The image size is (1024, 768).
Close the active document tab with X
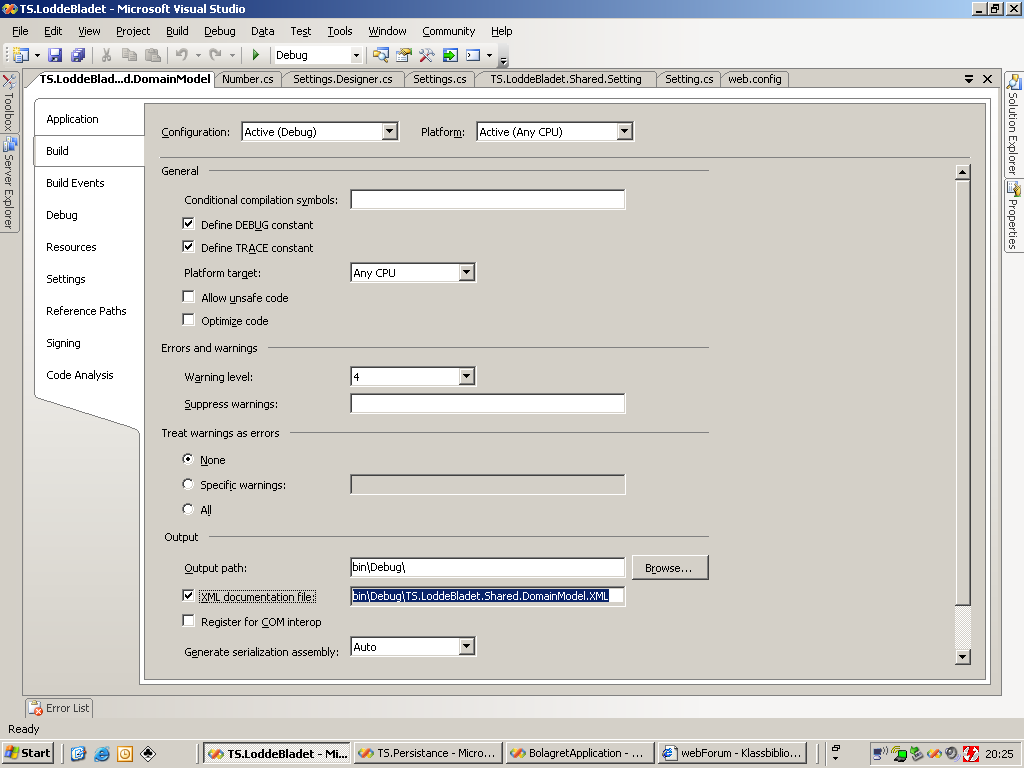[x=987, y=79]
